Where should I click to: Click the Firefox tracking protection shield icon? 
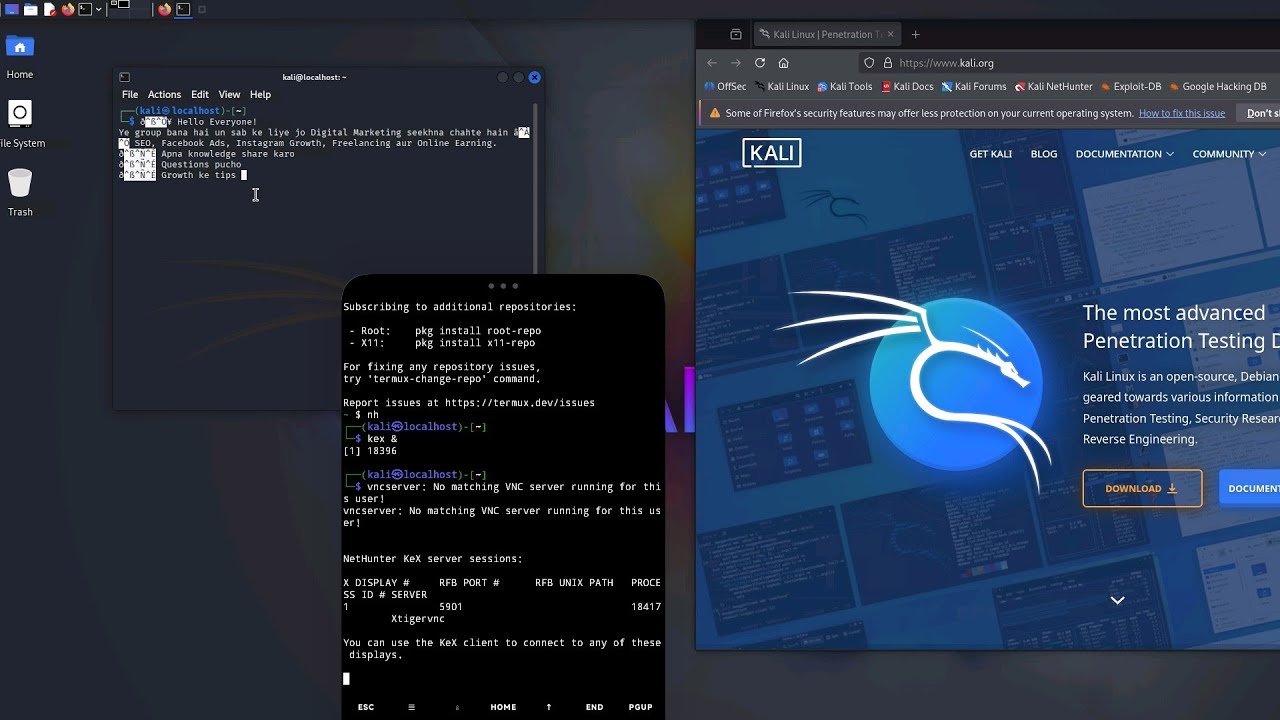tap(869, 62)
